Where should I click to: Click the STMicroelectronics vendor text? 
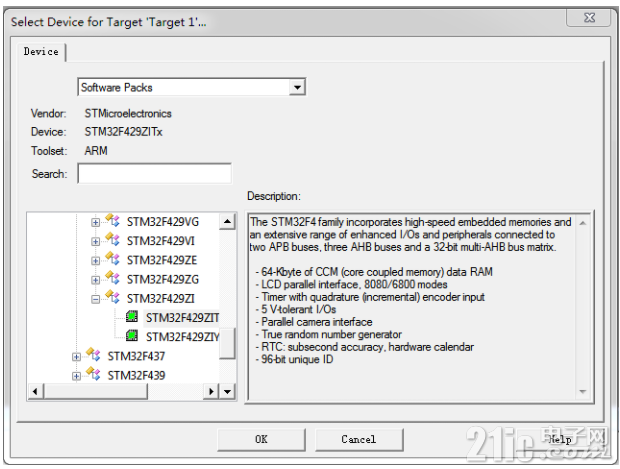128,113
